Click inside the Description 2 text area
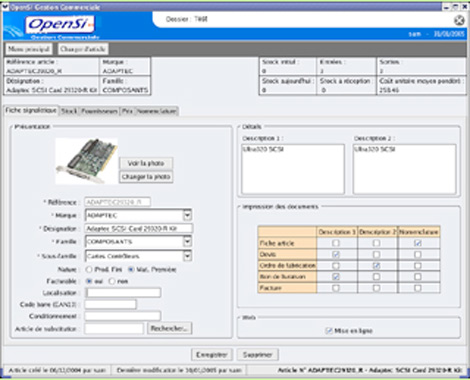This screenshot has width=470, height=380. (x=404, y=169)
